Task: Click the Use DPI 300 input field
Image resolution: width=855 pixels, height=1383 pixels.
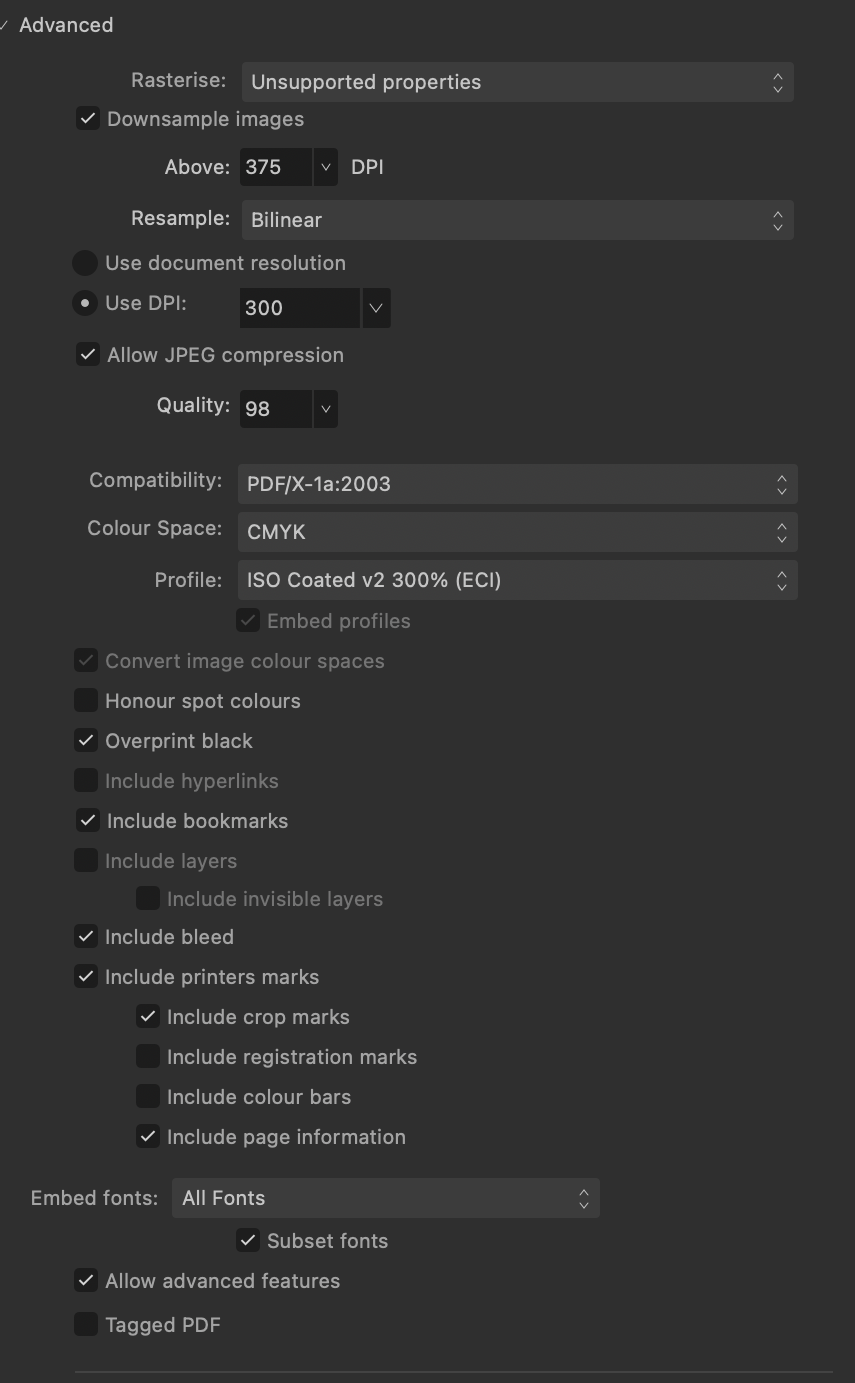Action: 300,308
